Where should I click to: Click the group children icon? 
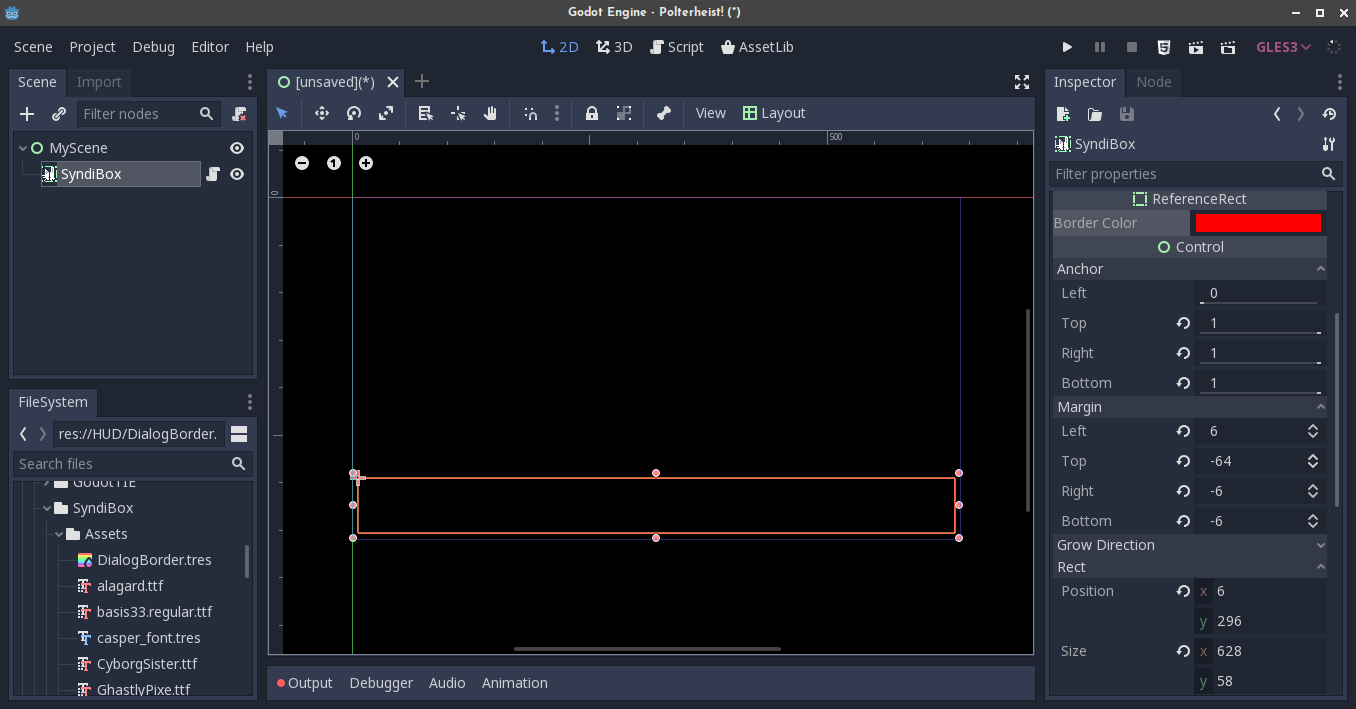click(x=624, y=113)
